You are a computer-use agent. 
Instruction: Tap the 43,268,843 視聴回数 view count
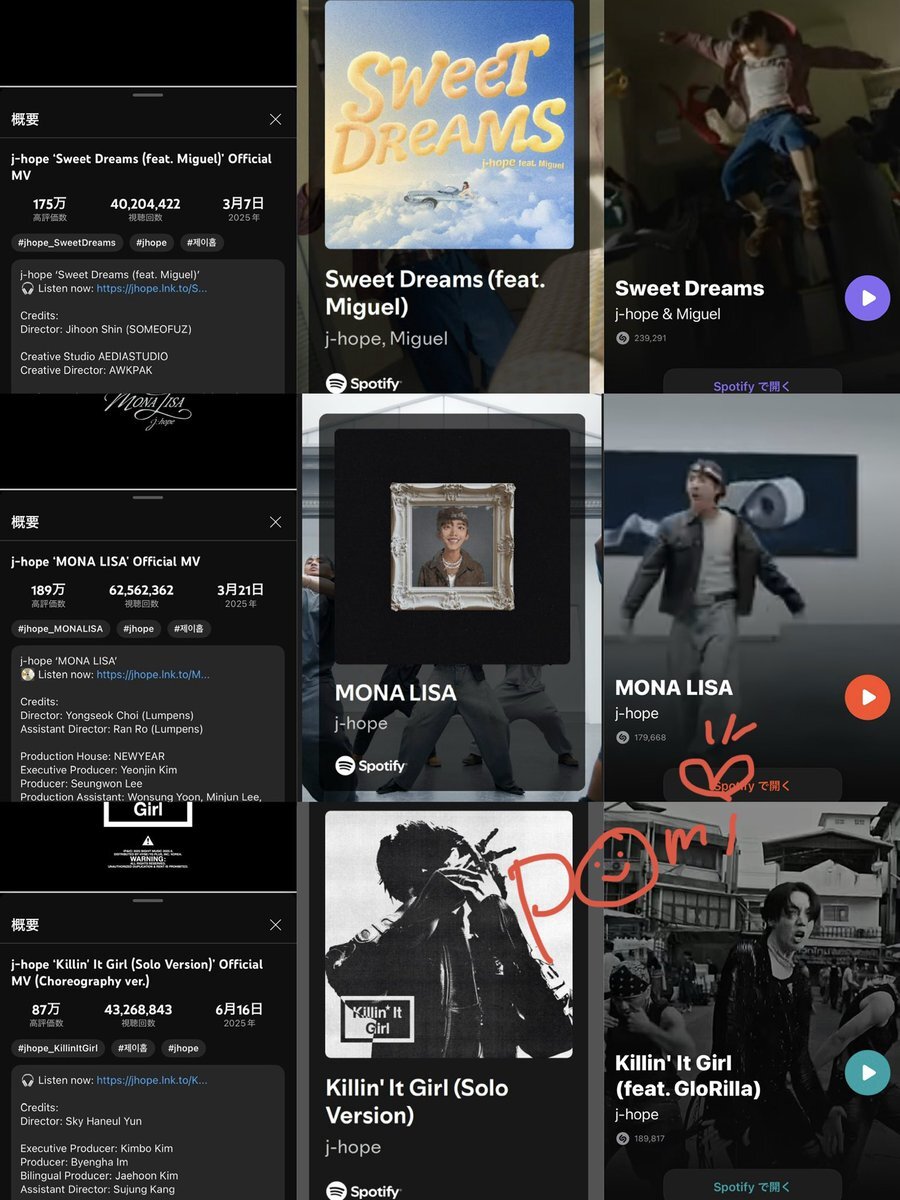tap(138, 1014)
